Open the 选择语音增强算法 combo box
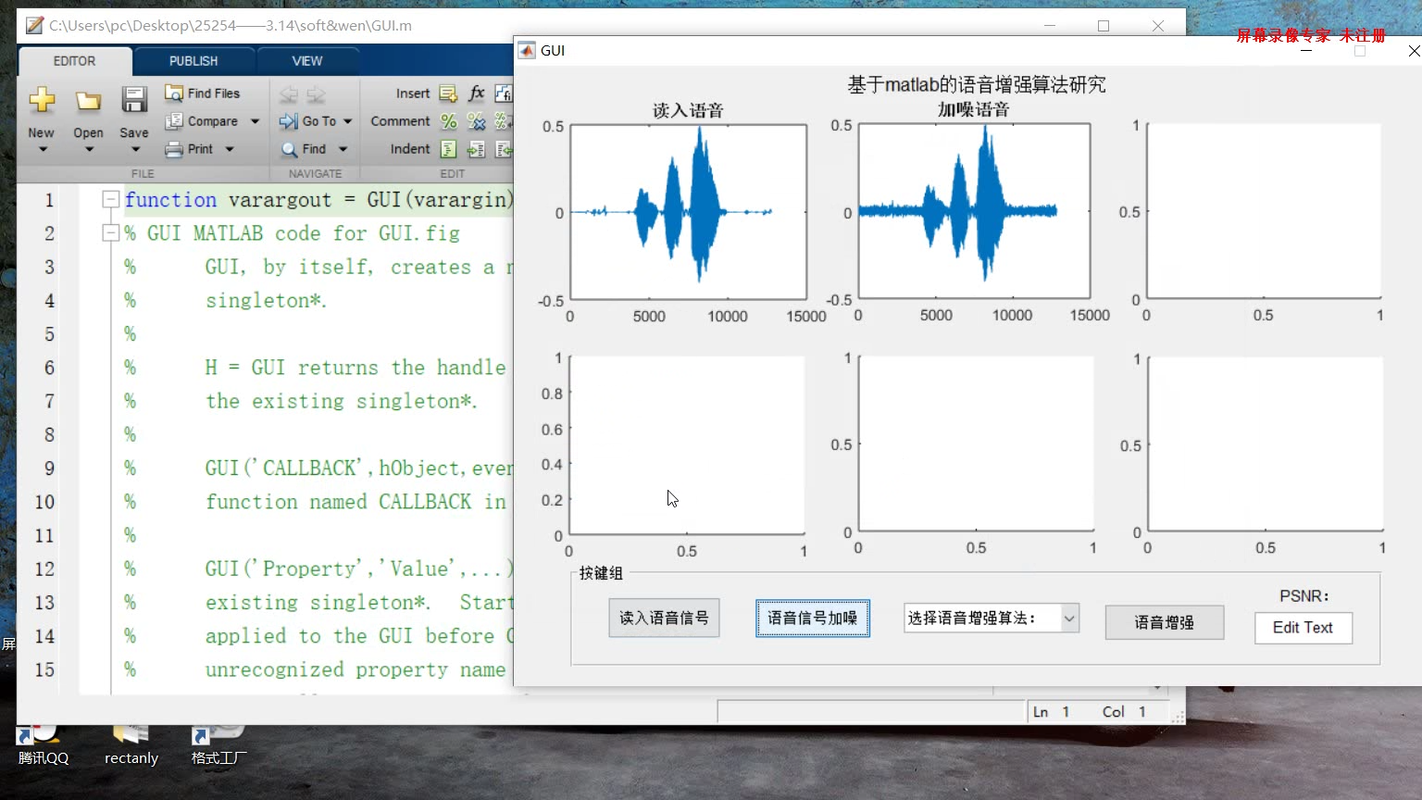This screenshot has width=1422, height=800. 991,618
